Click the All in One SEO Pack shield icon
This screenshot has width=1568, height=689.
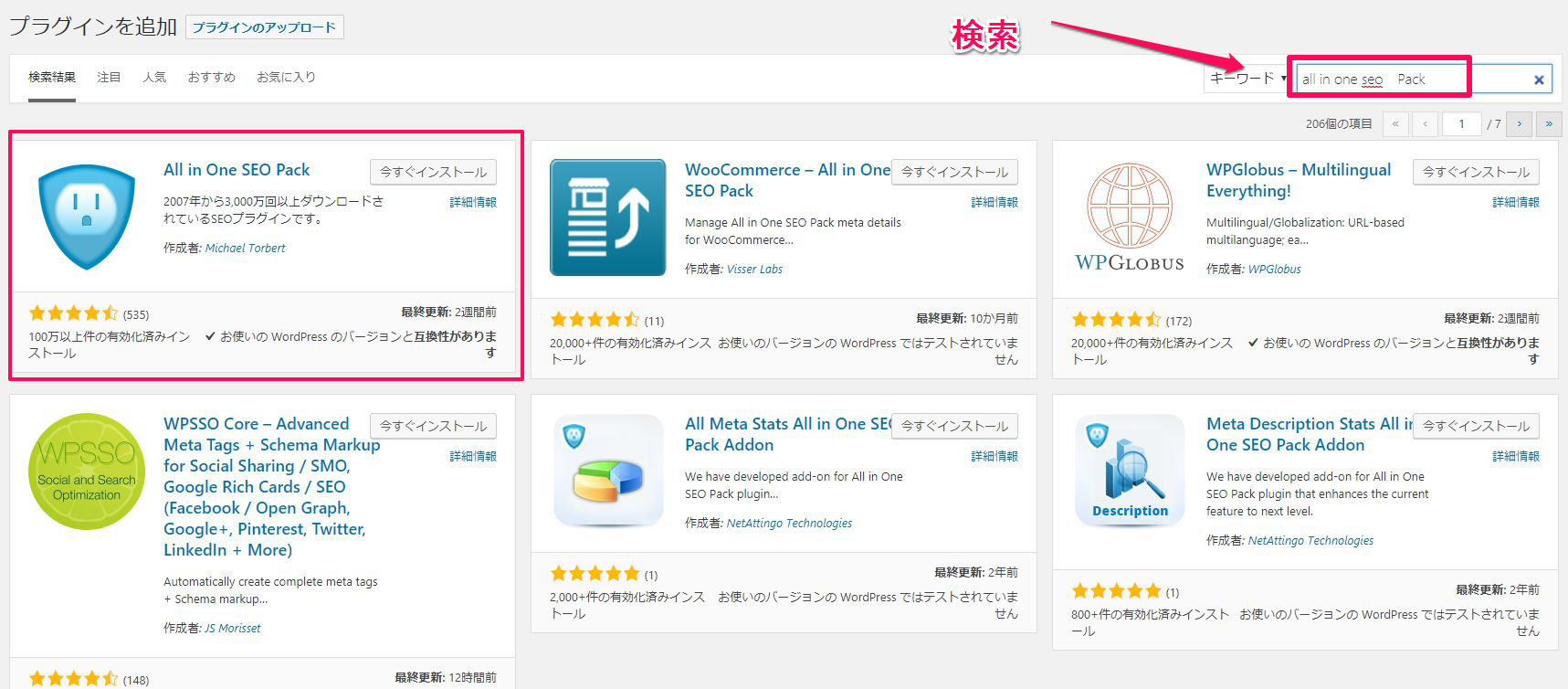[x=87, y=217]
